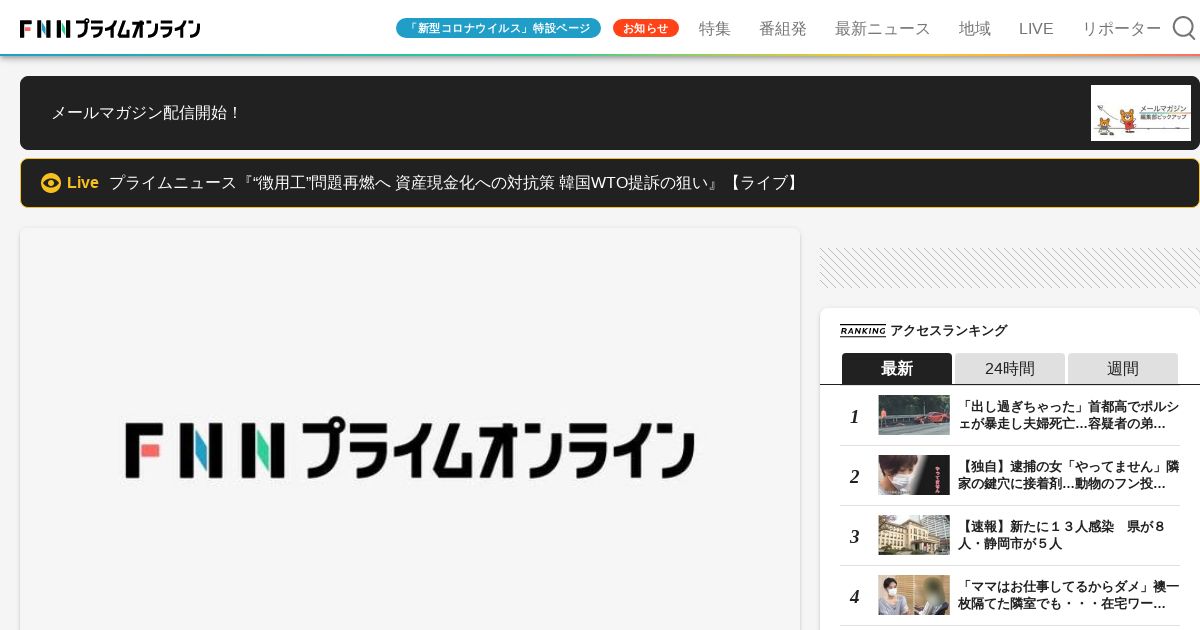
Task: Open the プライムニュース live stream link
Action: [455, 183]
